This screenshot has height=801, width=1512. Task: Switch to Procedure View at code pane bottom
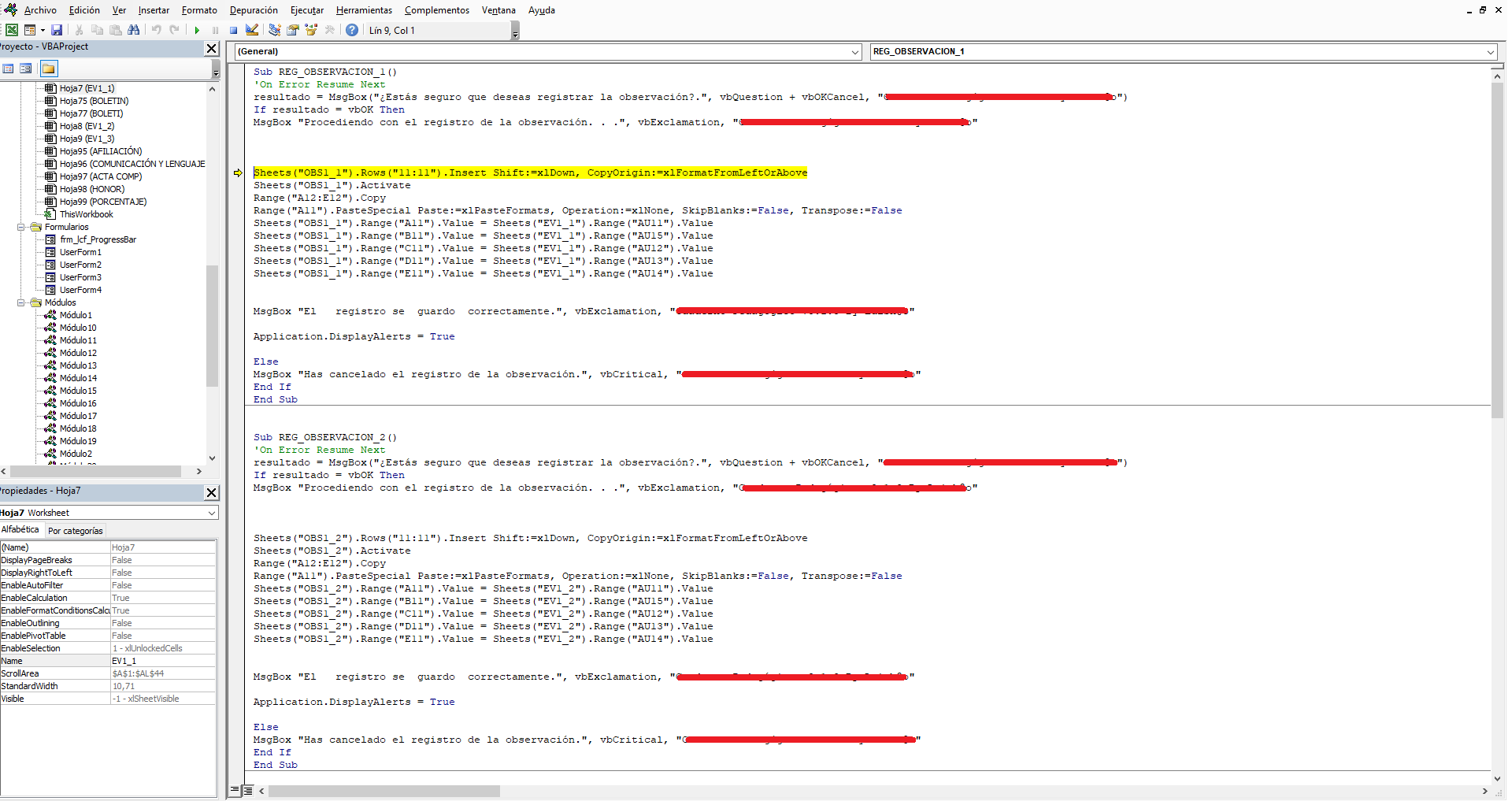pos(235,790)
